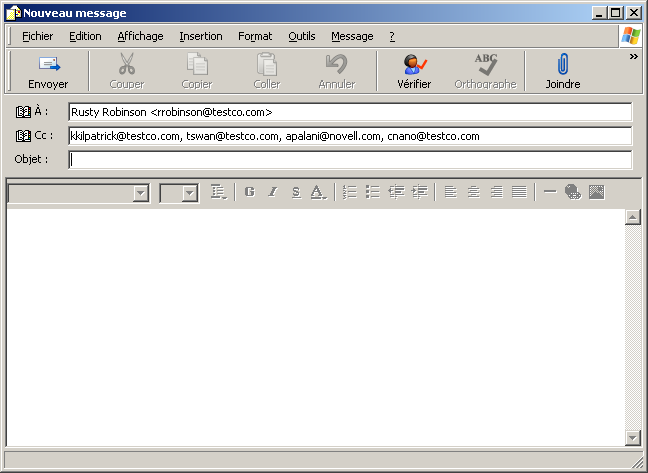
Task: Insert a picture
Action: pyautogui.click(x=596, y=192)
